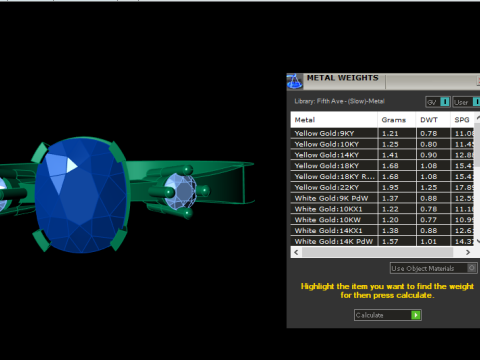
Task: Click the left arrow of horizontal scrollbar
Action: click(x=296, y=252)
